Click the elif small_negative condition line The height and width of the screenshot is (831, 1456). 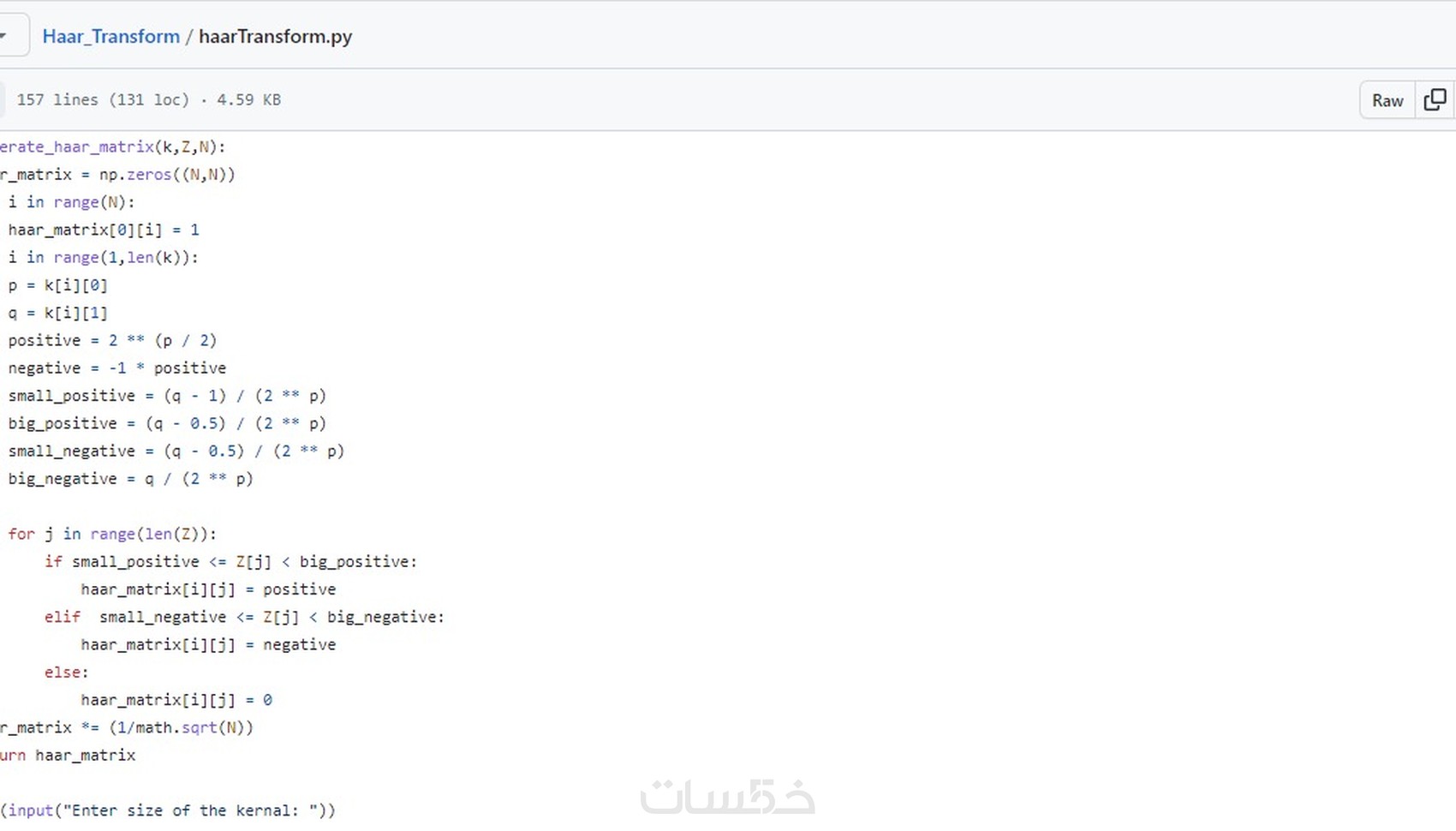[x=244, y=617]
